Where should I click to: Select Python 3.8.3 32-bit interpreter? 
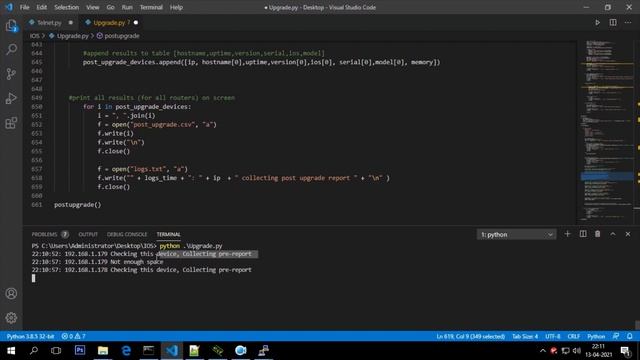pyautogui.click(x=31, y=336)
